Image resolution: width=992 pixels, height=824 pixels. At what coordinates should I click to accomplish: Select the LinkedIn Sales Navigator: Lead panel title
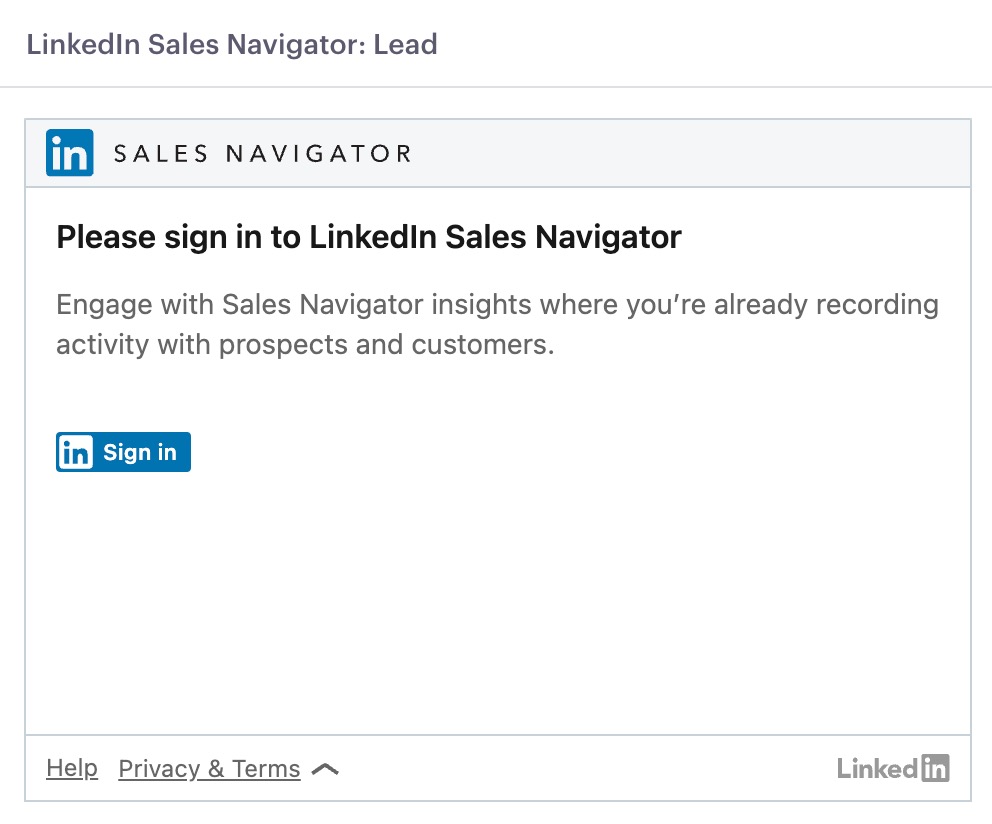232,44
